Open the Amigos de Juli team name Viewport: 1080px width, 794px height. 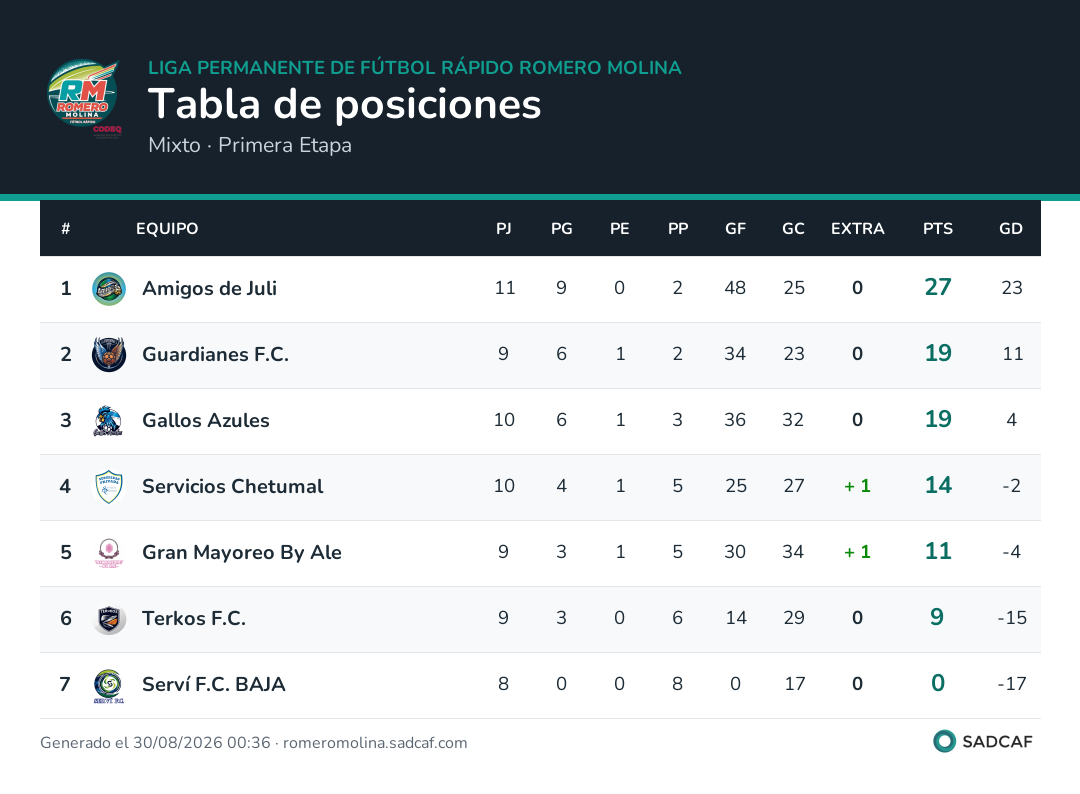pos(209,288)
